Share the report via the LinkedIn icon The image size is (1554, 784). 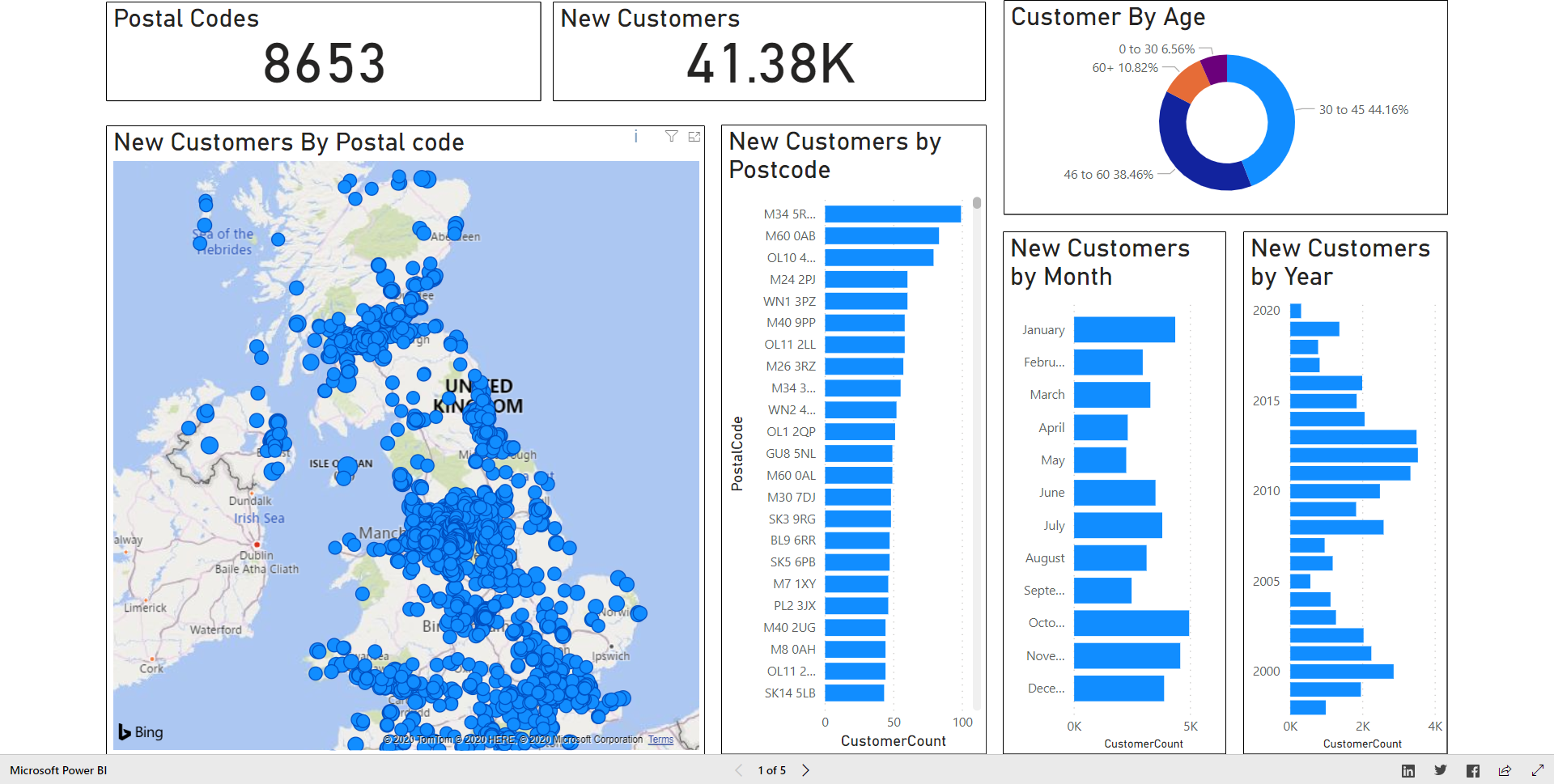(x=1408, y=770)
